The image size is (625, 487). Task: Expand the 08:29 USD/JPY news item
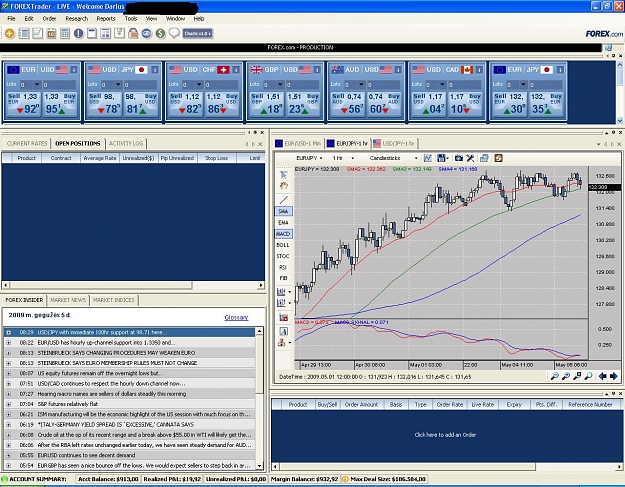point(8,332)
